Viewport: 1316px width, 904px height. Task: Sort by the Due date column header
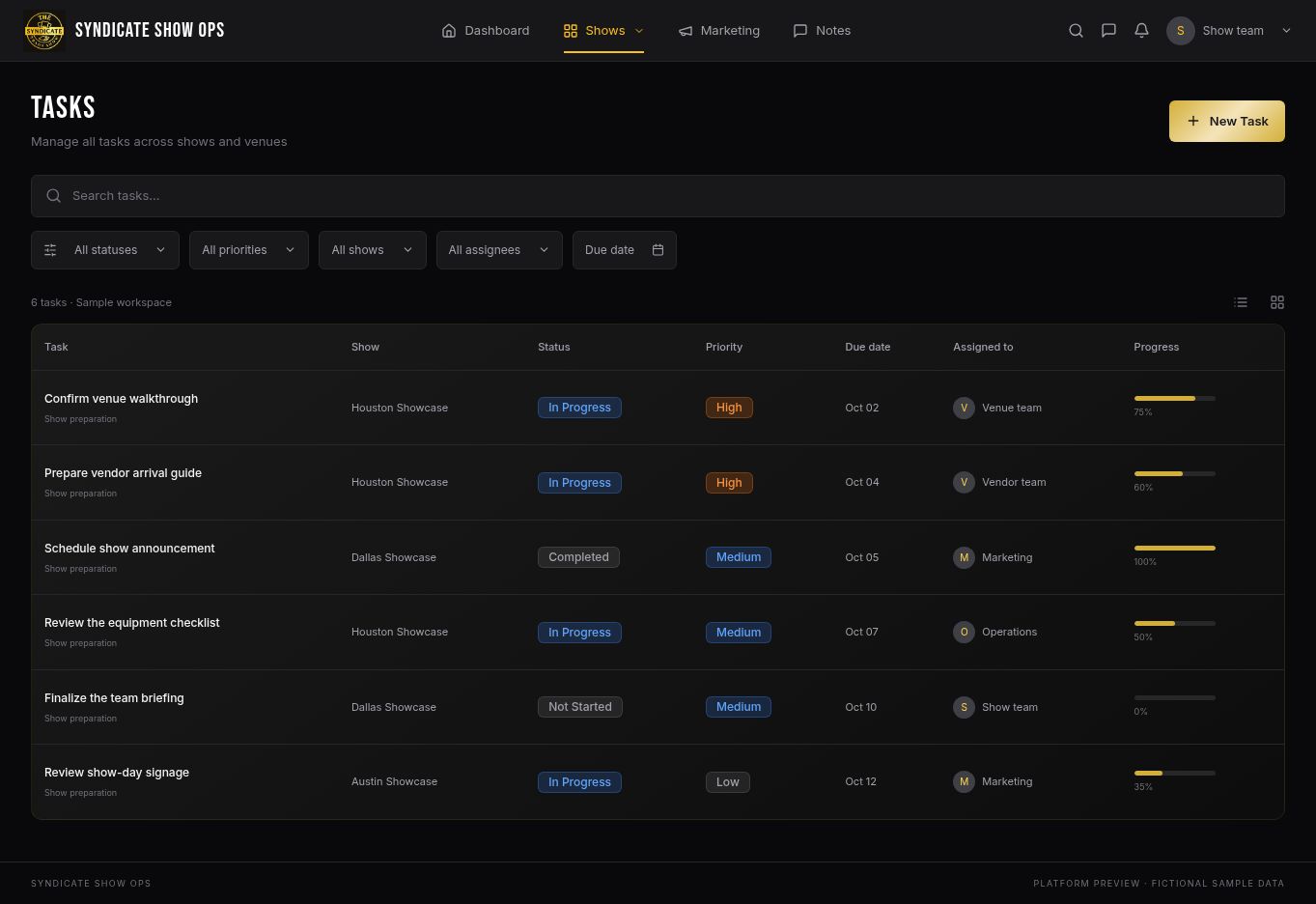tap(867, 347)
